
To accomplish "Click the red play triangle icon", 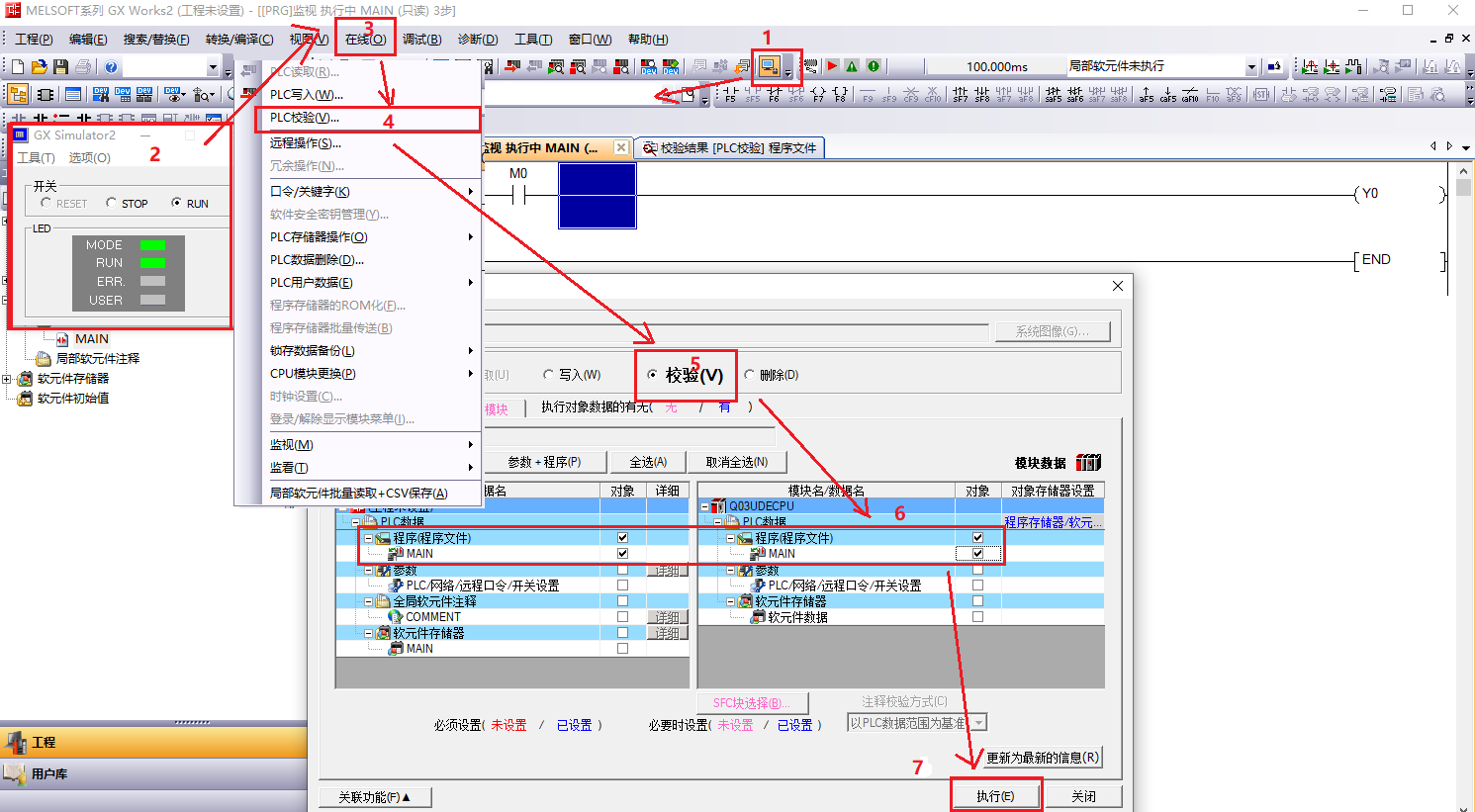I will 832,66.
